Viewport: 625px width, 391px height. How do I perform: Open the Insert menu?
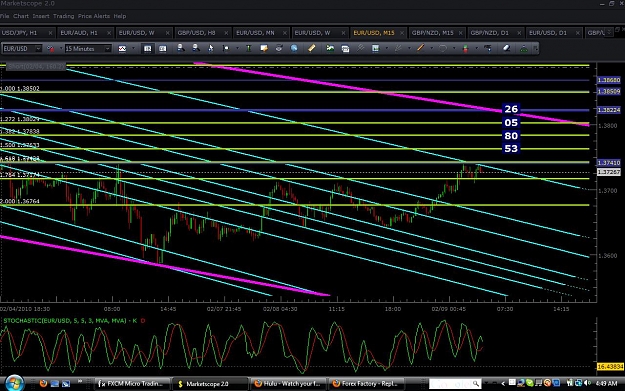click(x=41, y=16)
